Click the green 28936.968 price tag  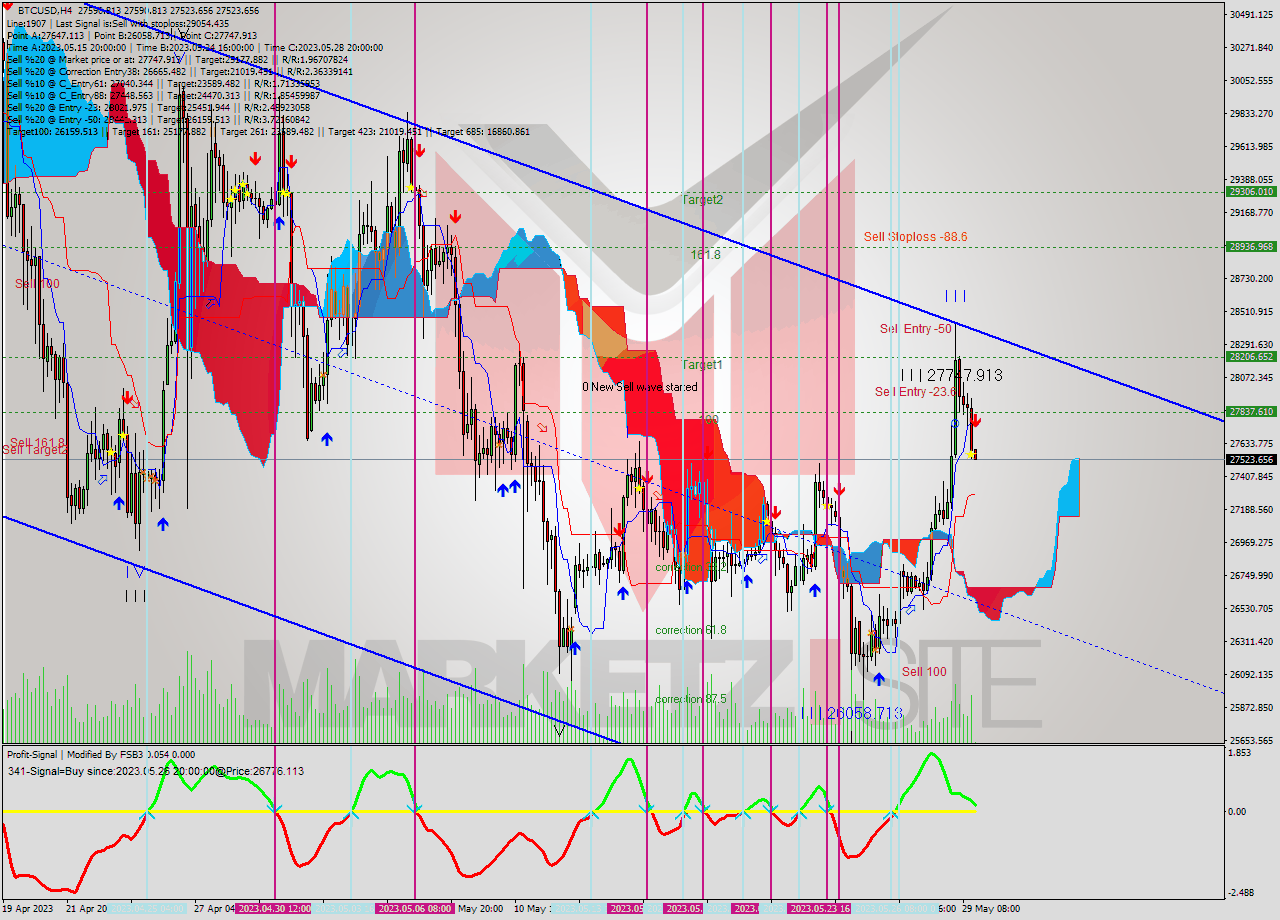click(1250, 246)
